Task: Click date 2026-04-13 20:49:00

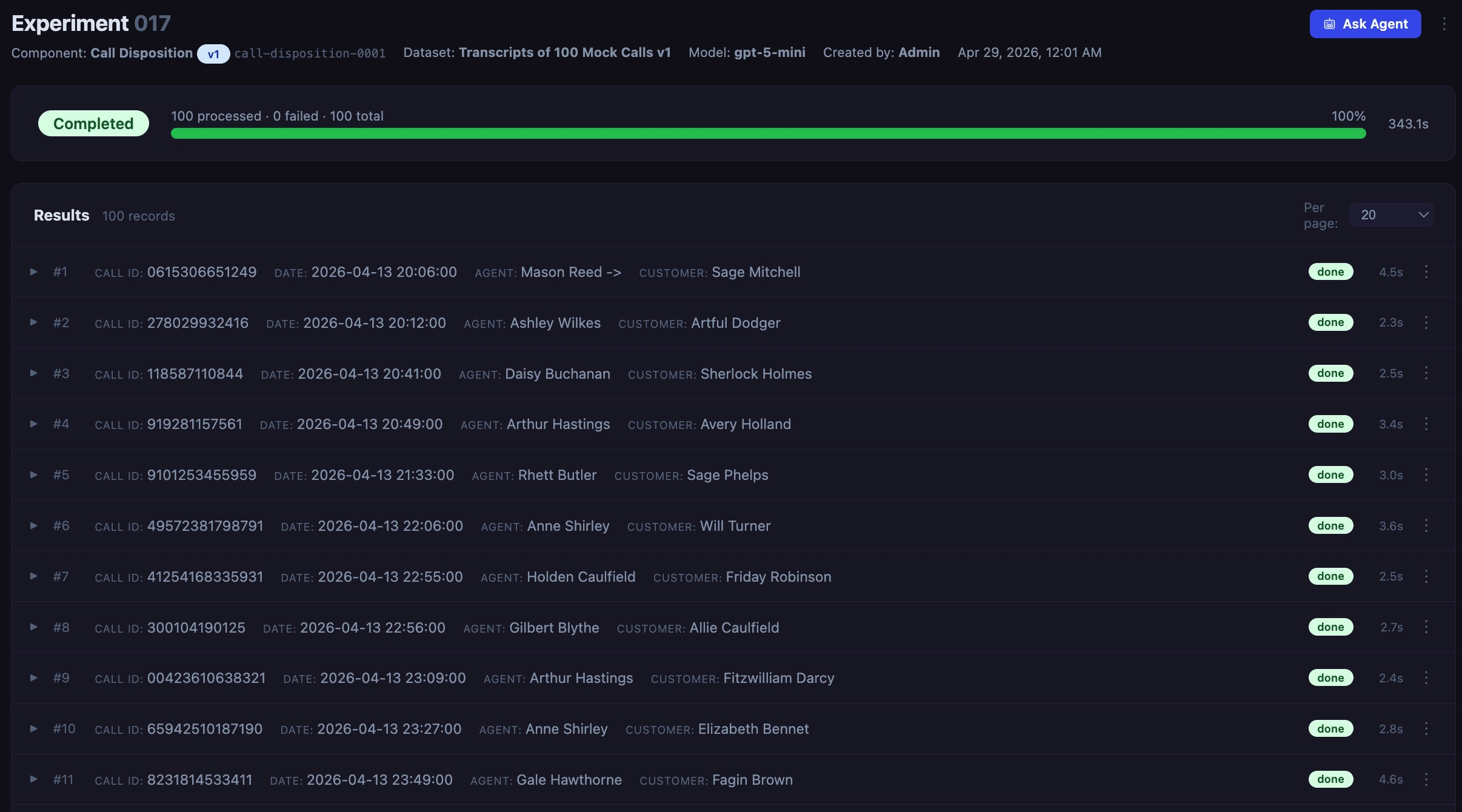Action: (x=369, y=424)
